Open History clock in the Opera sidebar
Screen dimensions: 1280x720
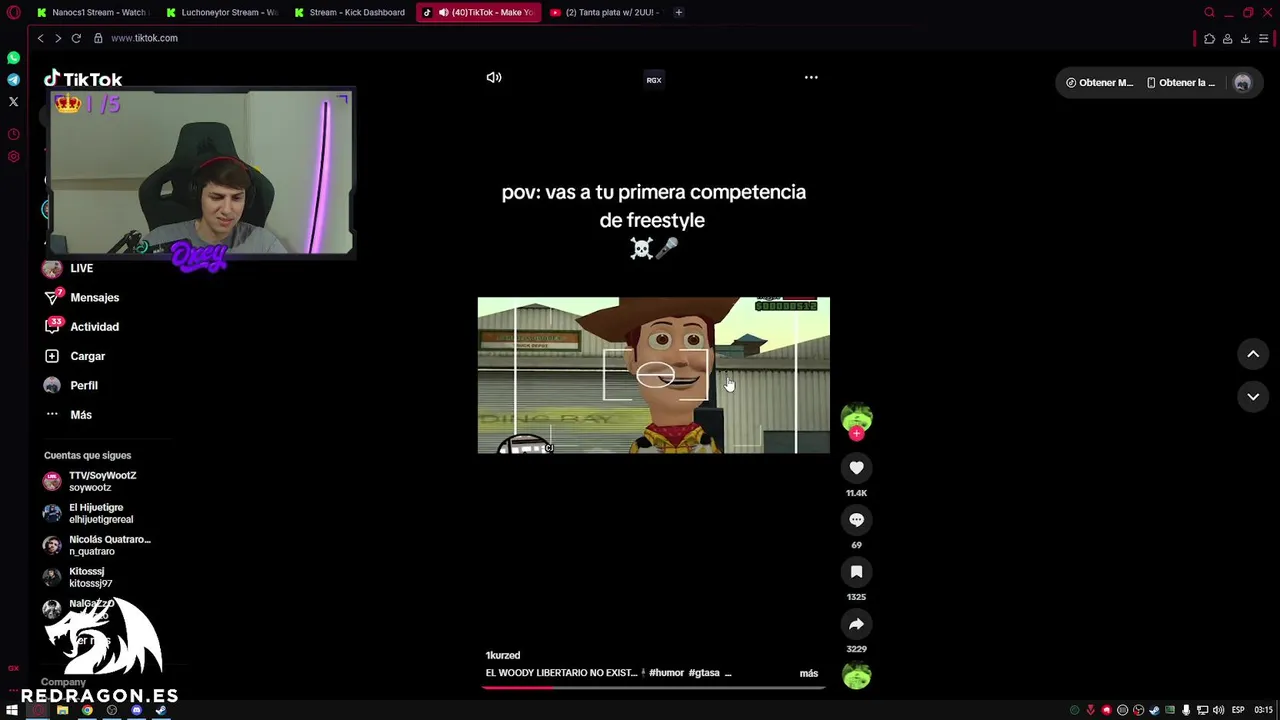13,134
